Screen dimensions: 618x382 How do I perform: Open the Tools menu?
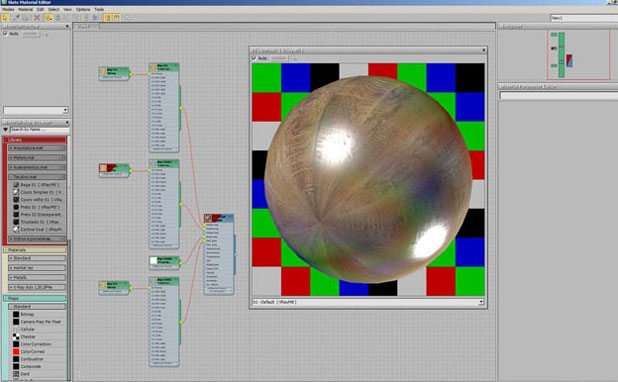click(x=99, y=9)
